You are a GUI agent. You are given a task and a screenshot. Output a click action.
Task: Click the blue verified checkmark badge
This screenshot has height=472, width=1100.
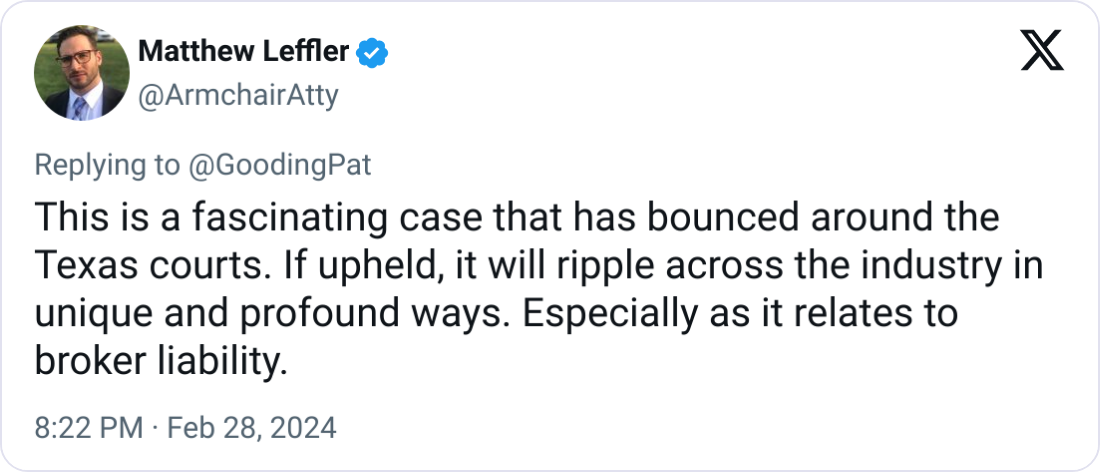click(373, 54)
